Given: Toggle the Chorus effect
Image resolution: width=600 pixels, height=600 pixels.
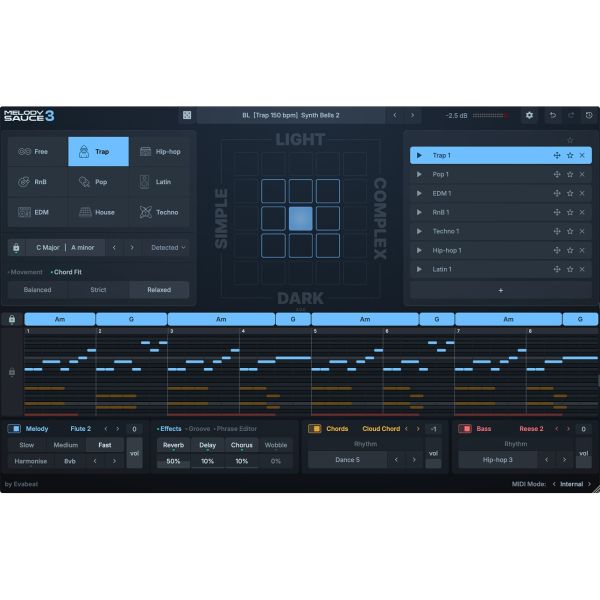Looking at the screenshot, I should coord(241,445).
